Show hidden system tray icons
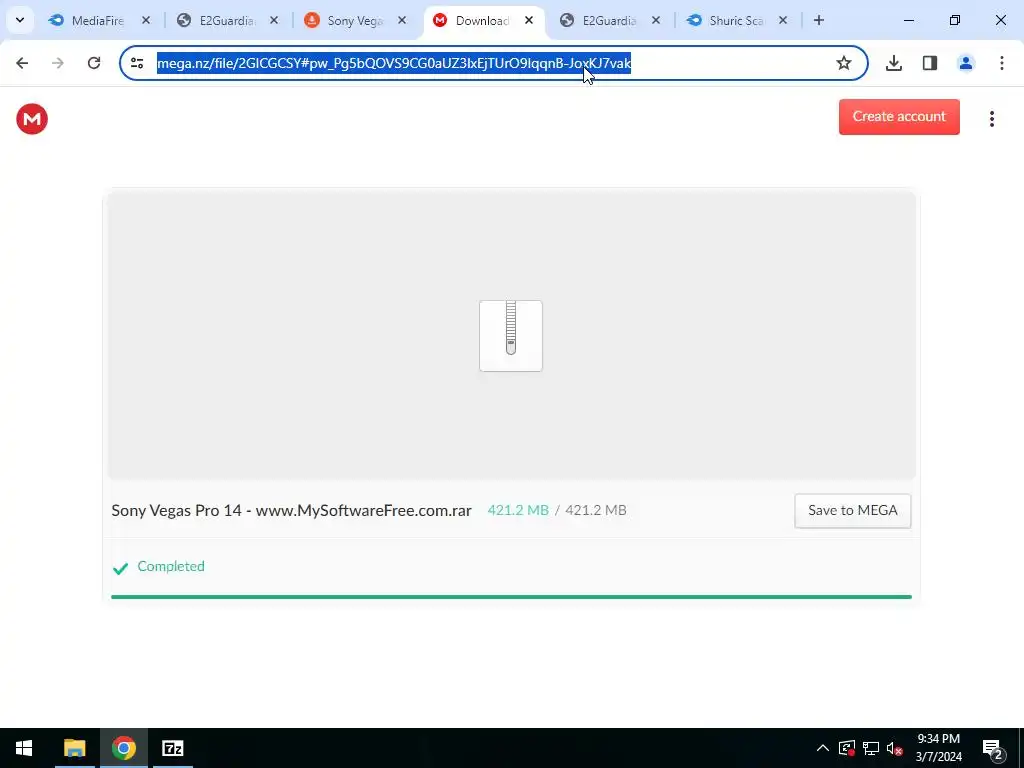Image resolution: width=1024 pixels, height=768 pixels. [823, 748]
